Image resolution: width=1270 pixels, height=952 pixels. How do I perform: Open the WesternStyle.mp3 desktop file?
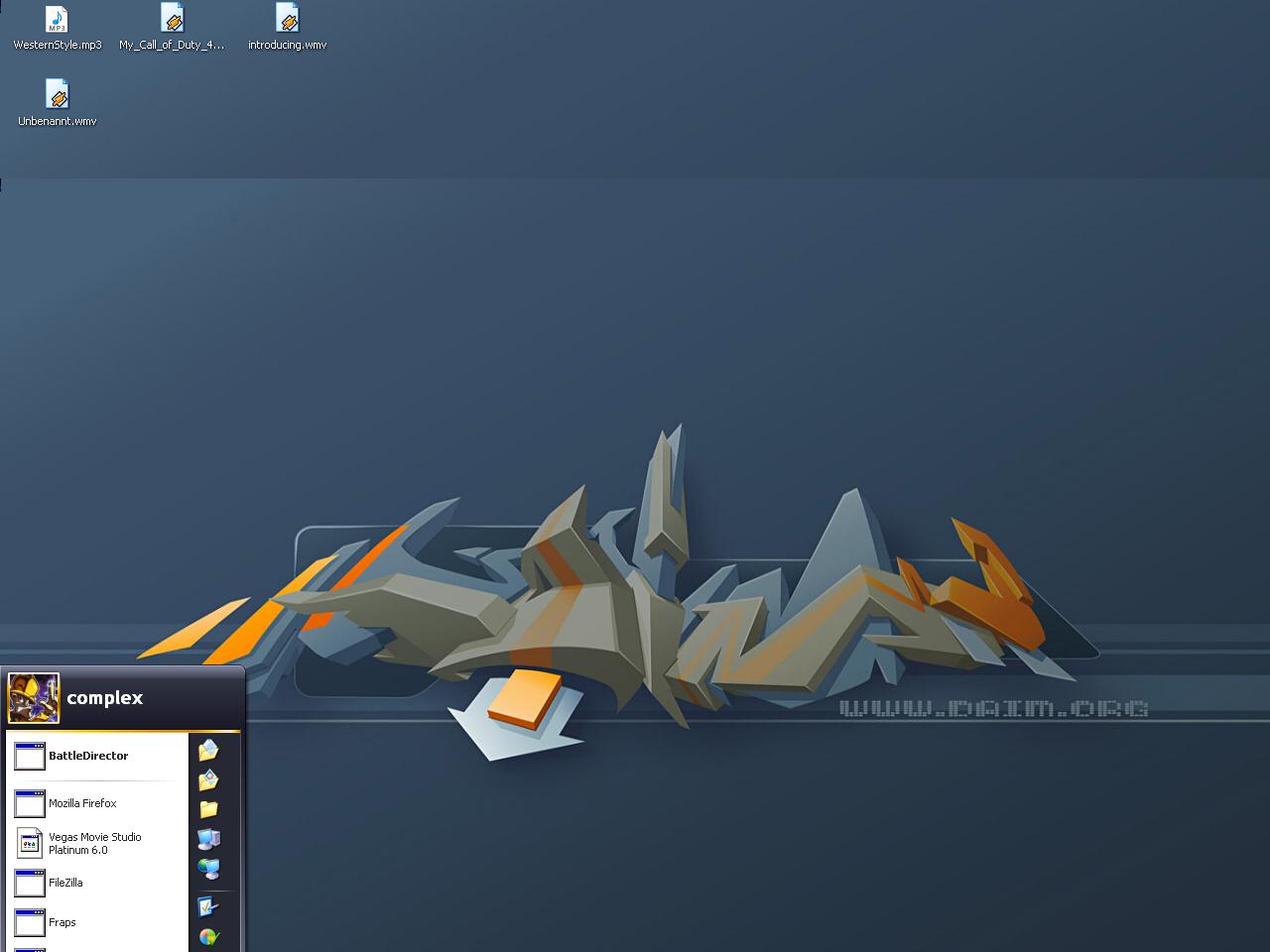click(x=58, y=28)
